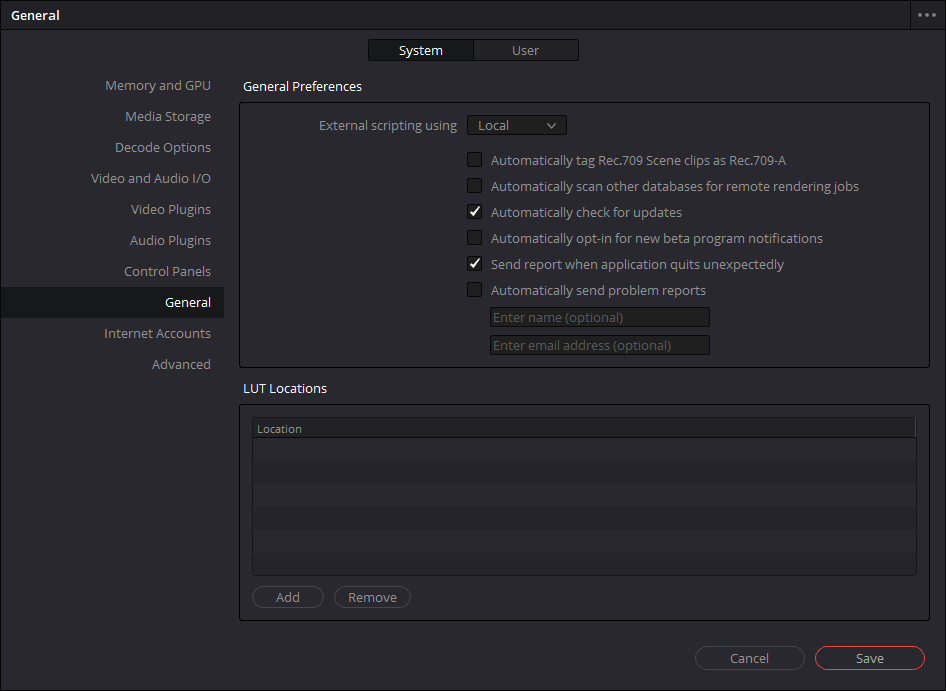Switch to the User tab

point(525,51)
